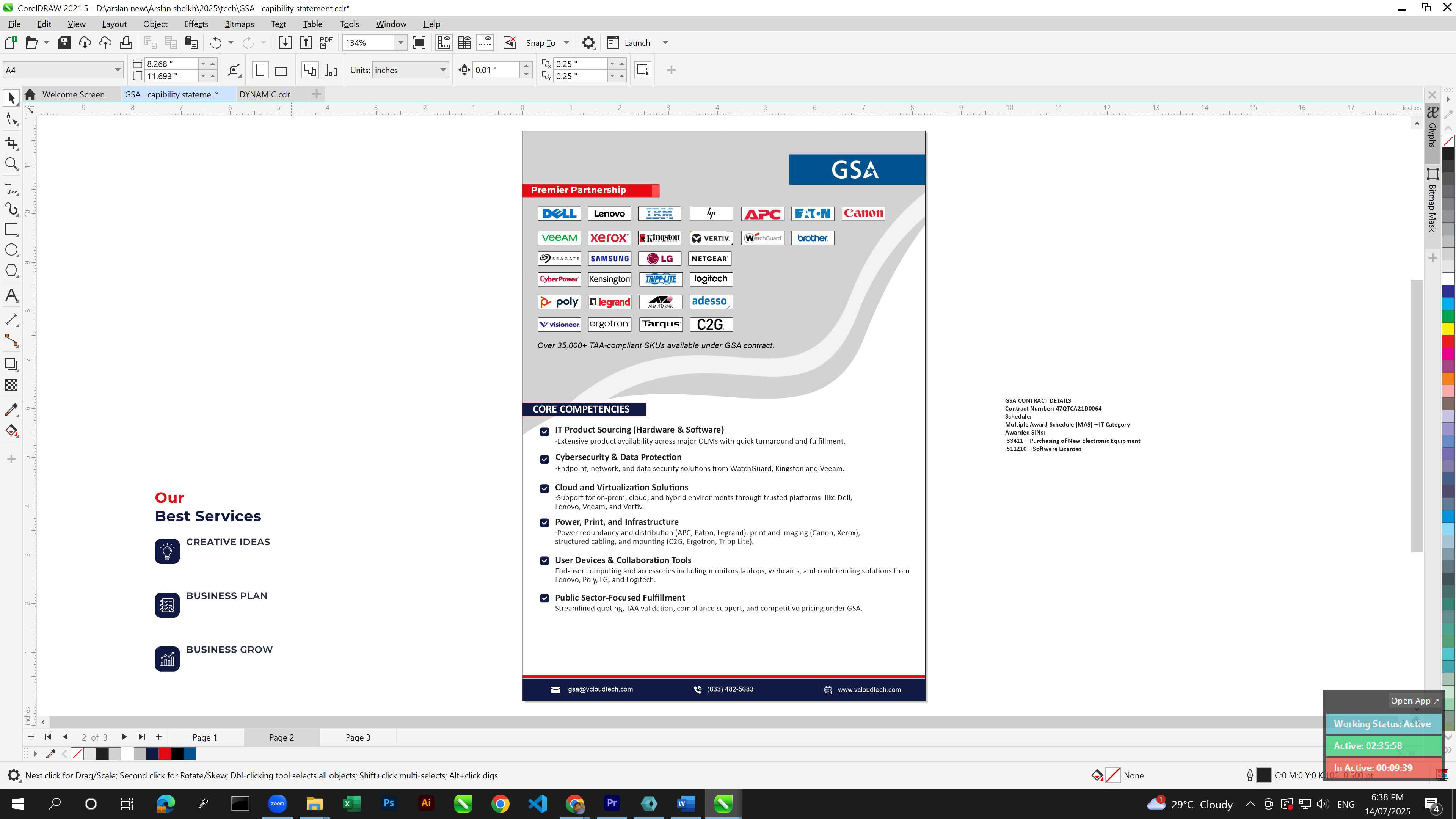Image resolution: width=1456 pixels, height=819 pixels.
Task: Toggle snapping off icon
Action: pyautogui.click(x=510, y=42)
